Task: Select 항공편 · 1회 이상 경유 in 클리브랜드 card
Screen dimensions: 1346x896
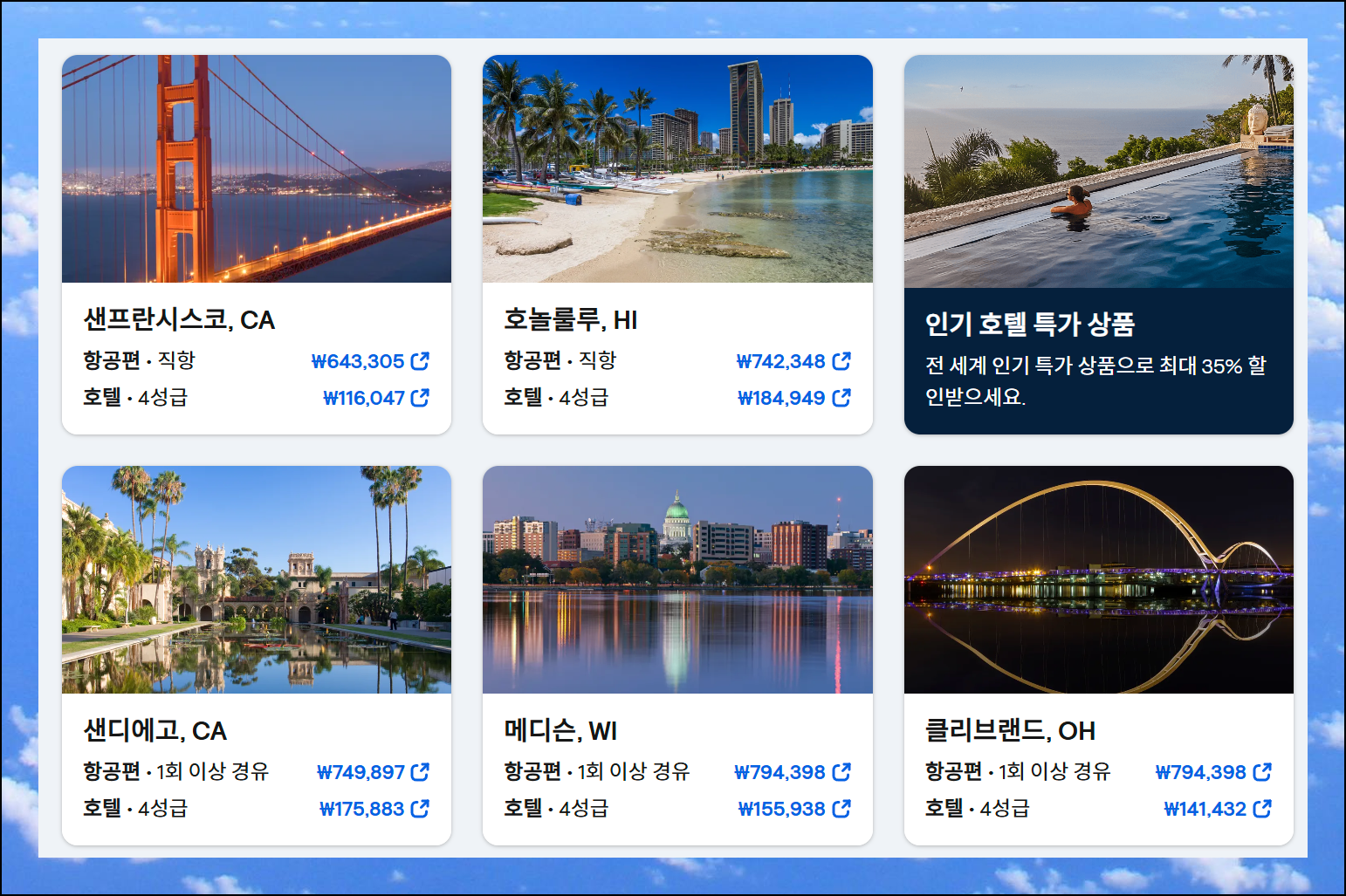Action: (x=1018, y=771)
